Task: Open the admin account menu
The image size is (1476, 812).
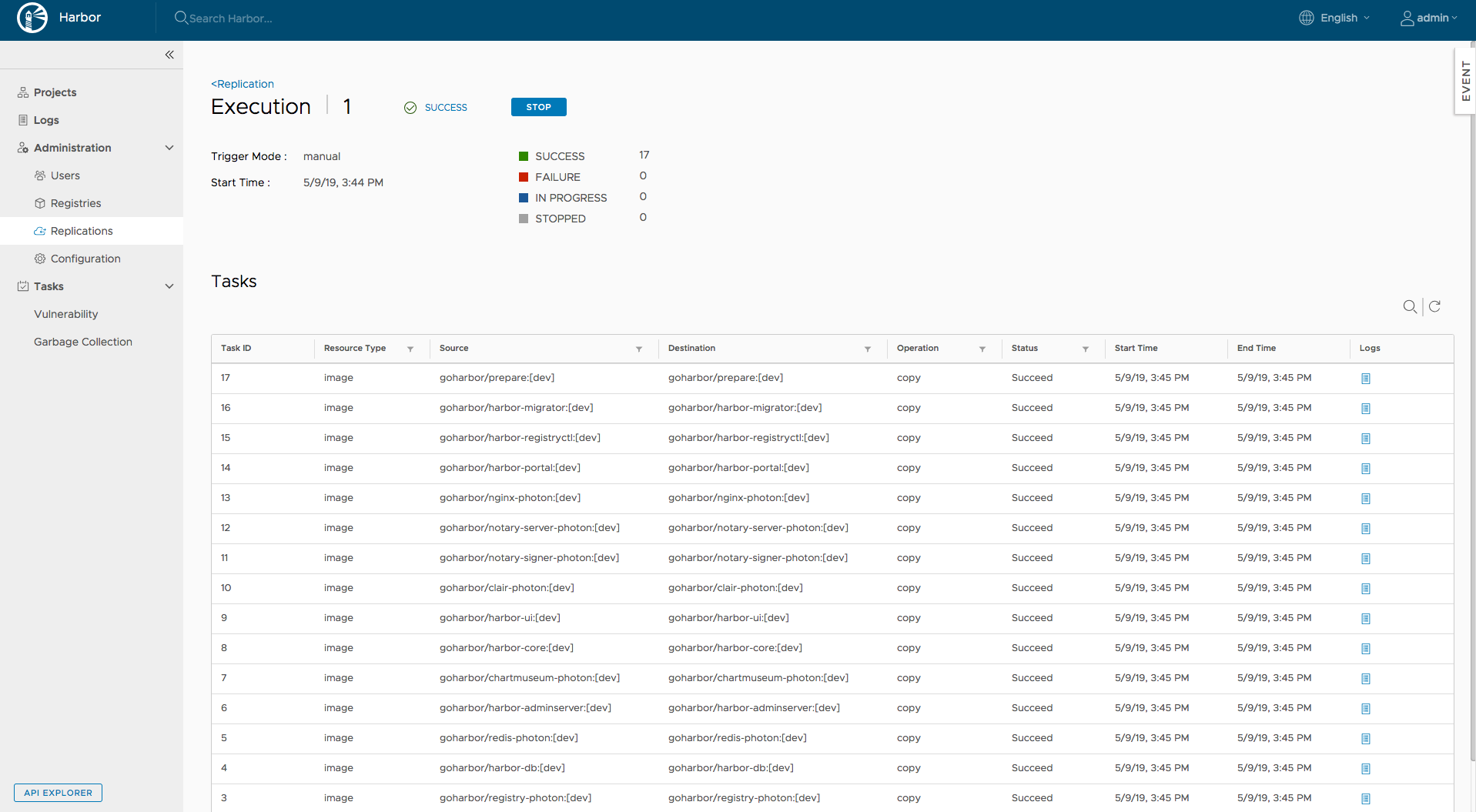Action: click(x=1429, y=18)
